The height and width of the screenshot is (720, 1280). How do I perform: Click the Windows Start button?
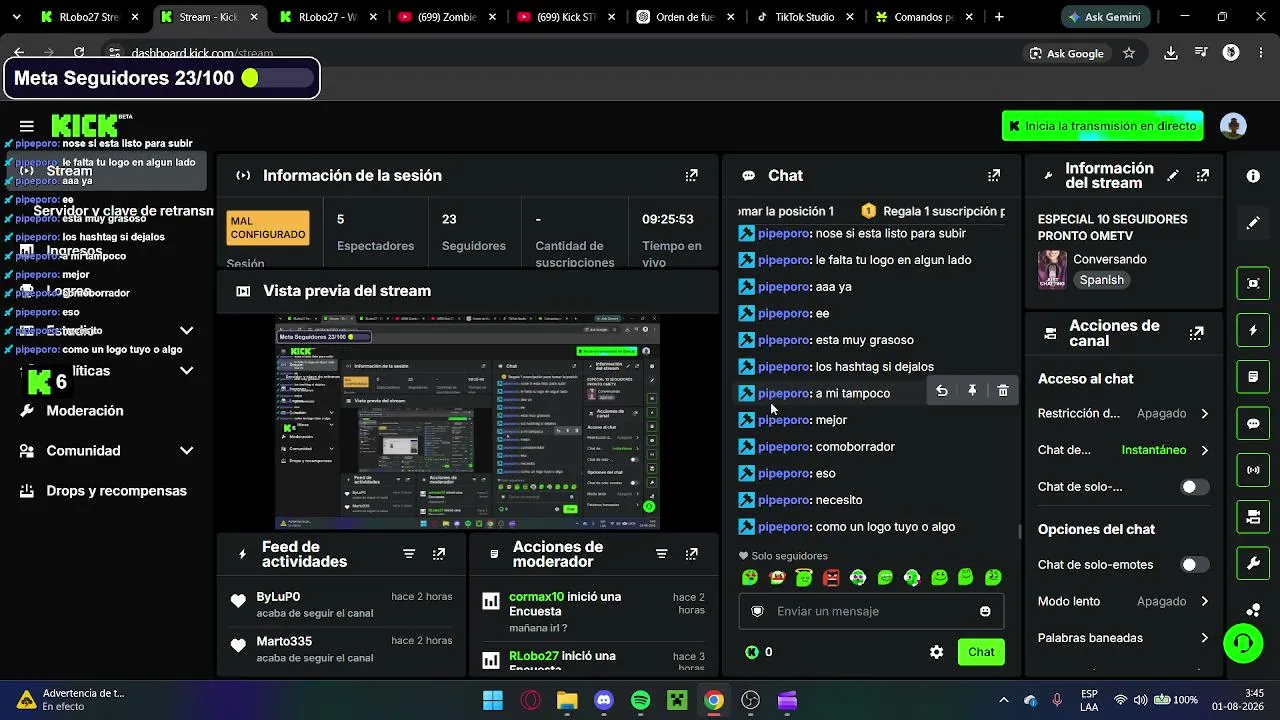493,700
